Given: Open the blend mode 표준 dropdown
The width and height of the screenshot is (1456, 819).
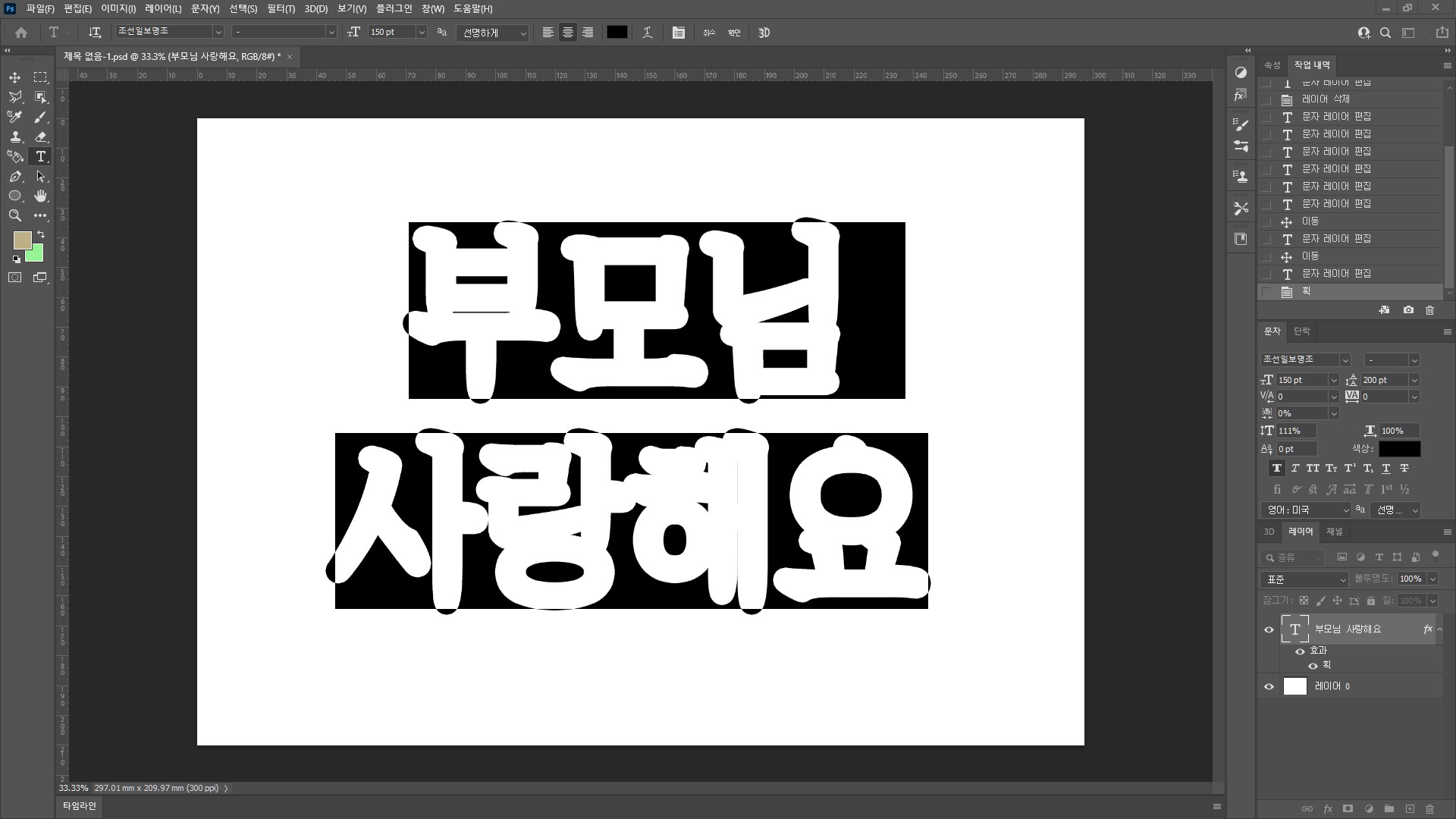Looking at the screenshot, I should pos(1304,579).
